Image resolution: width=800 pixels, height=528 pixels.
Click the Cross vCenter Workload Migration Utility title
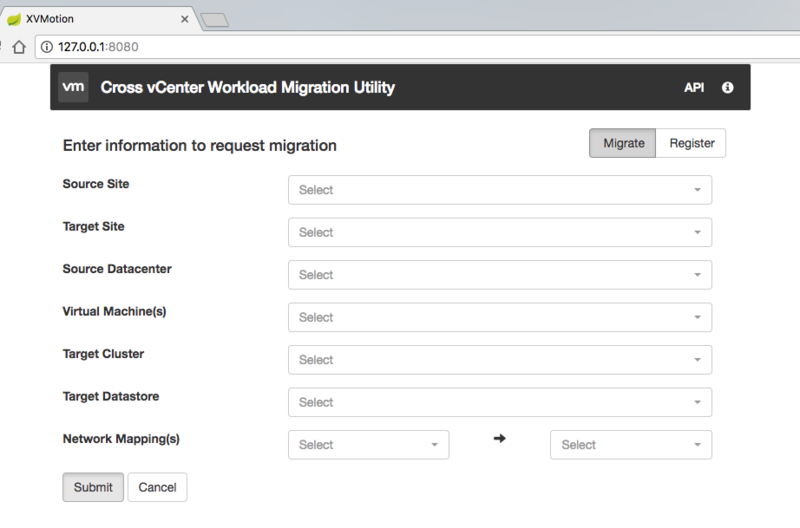[x=247, y=88]
